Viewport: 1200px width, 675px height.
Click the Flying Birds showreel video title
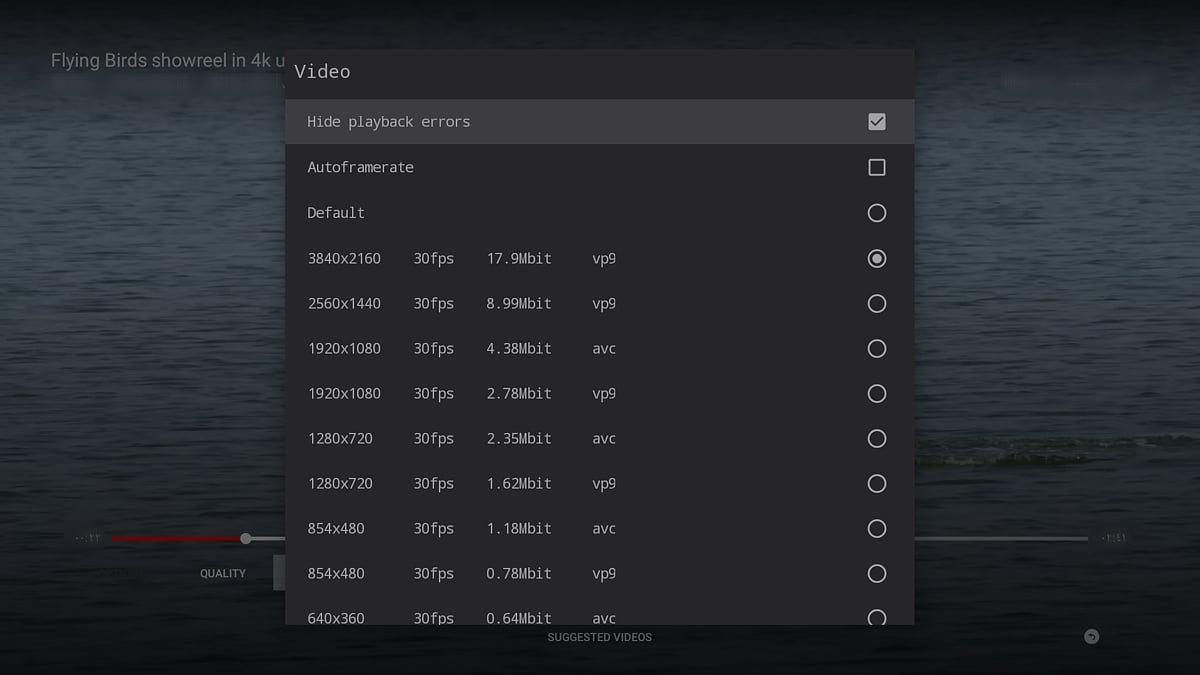(x=168, y=61)
